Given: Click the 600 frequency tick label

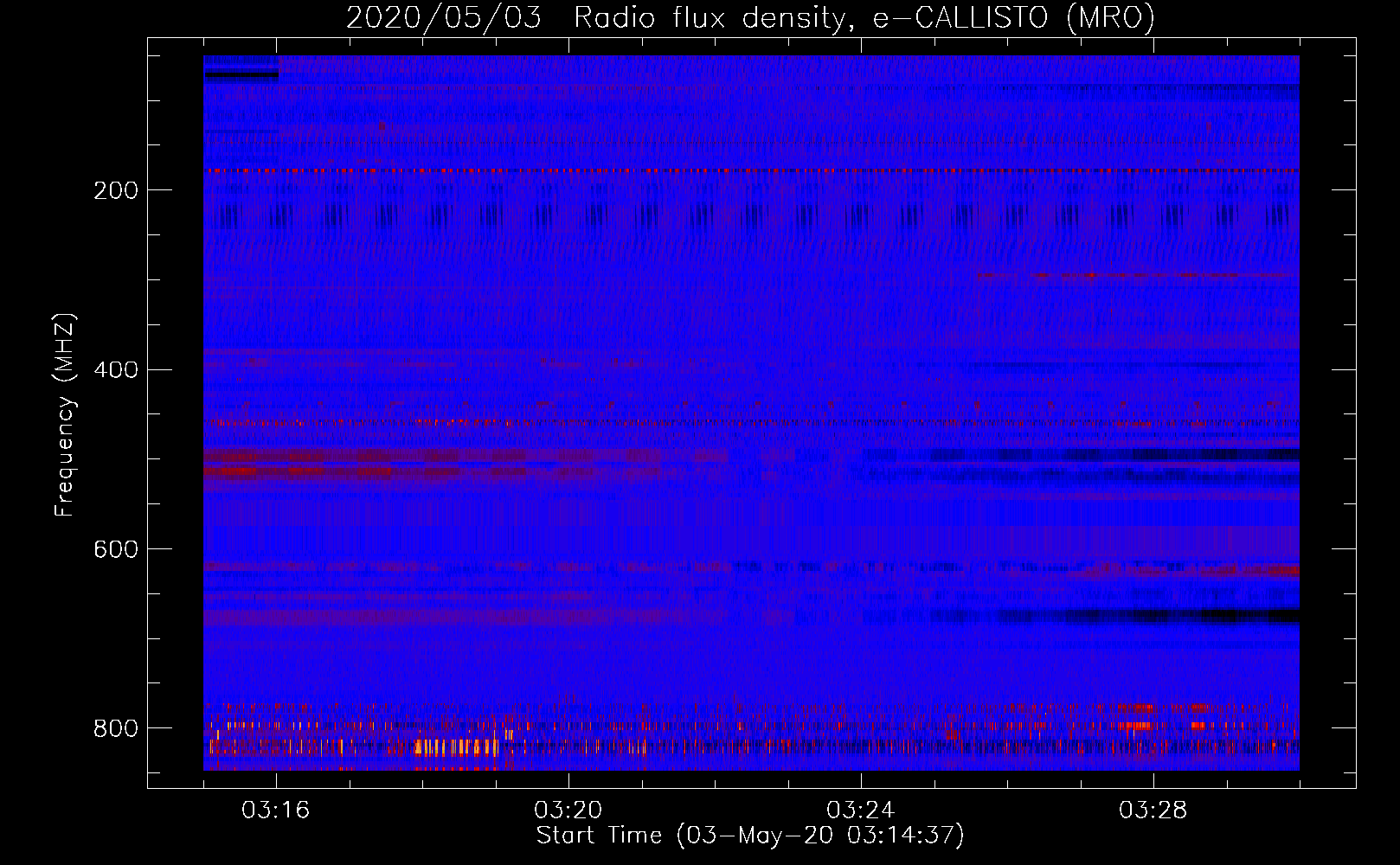Looking at the screenshot, I should pos(116,549).
